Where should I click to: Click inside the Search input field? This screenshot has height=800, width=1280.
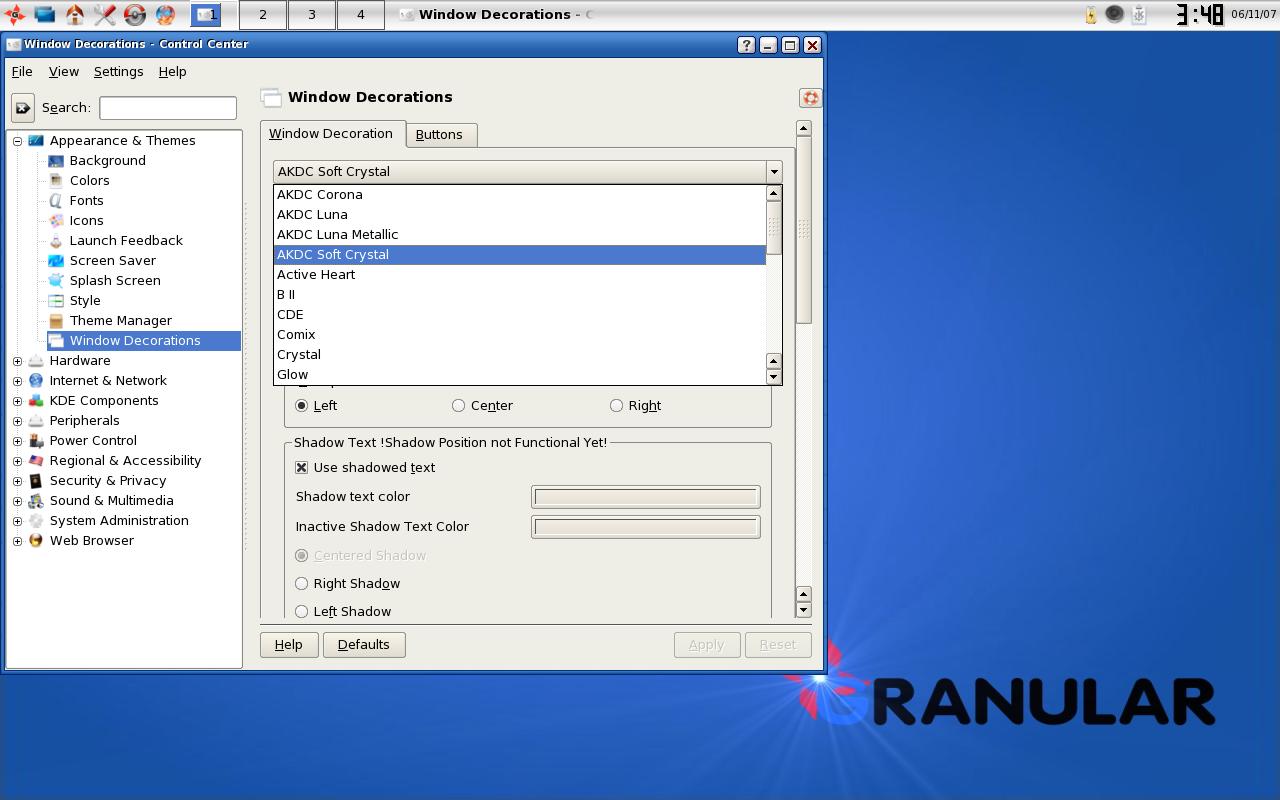(168, 108)
